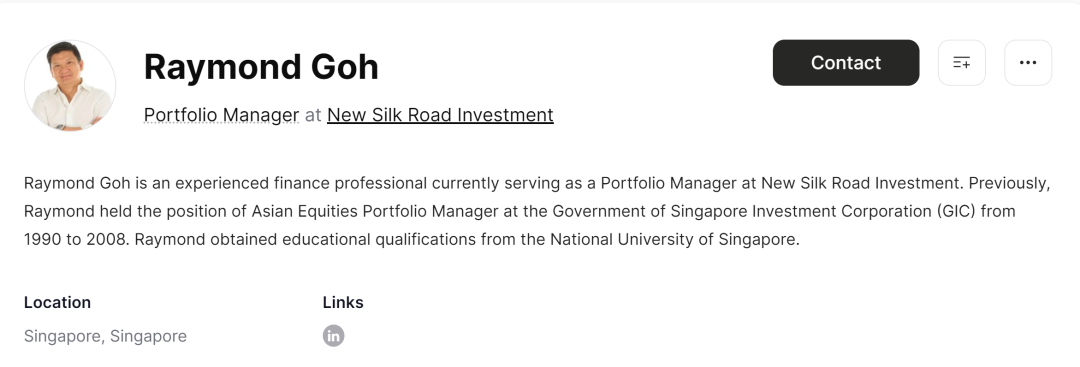1080x367 pixels.
Task: Click the word 'at' between title and company
Action: coord(313,115)
